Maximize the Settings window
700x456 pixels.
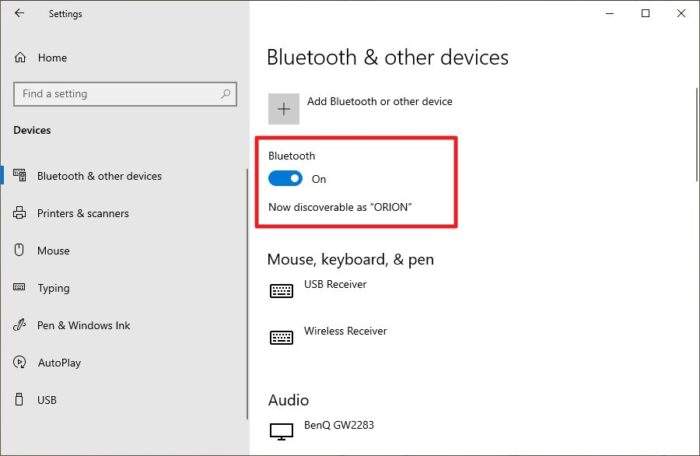(646, 13)
